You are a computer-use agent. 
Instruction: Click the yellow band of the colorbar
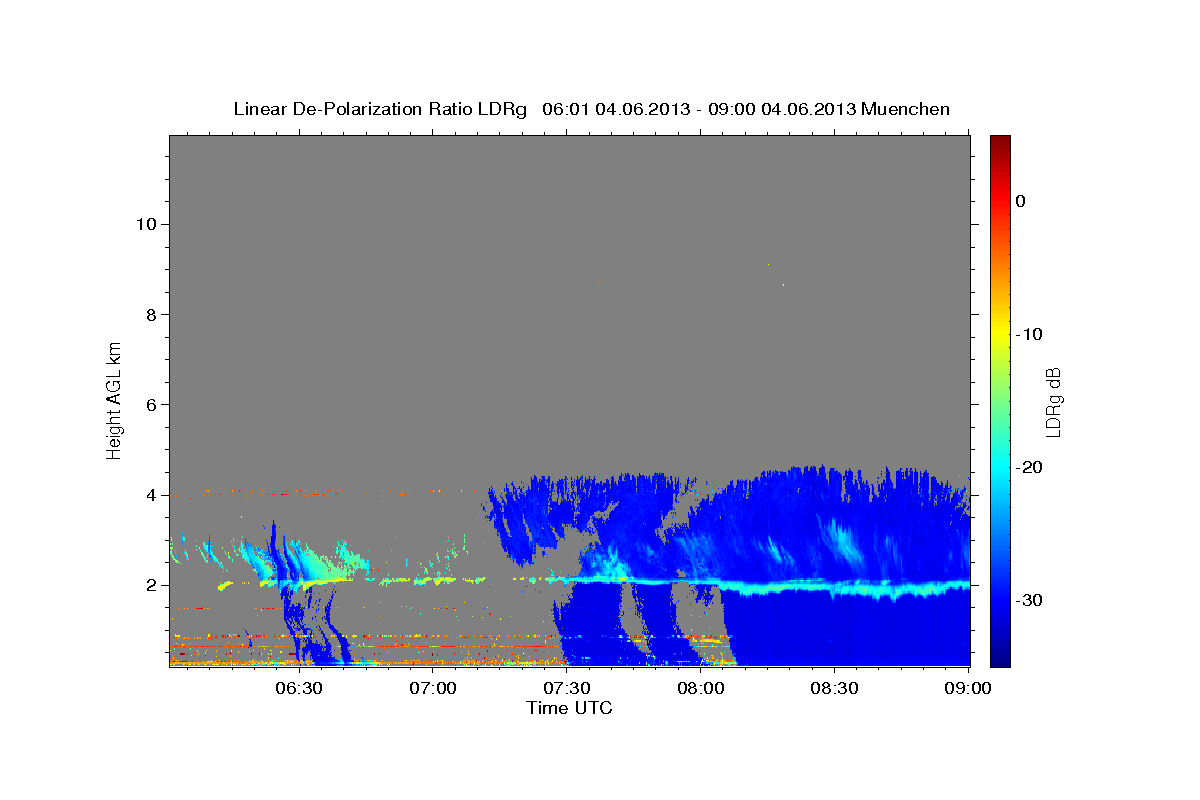click(1000, 330)
